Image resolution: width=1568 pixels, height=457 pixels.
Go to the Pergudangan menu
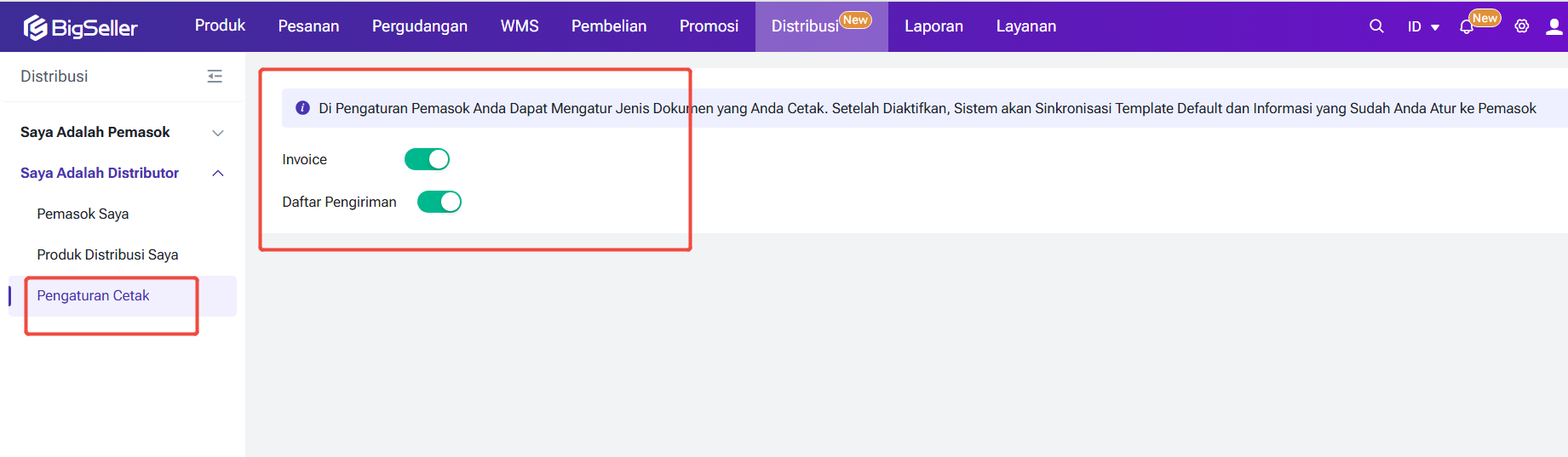419,26
